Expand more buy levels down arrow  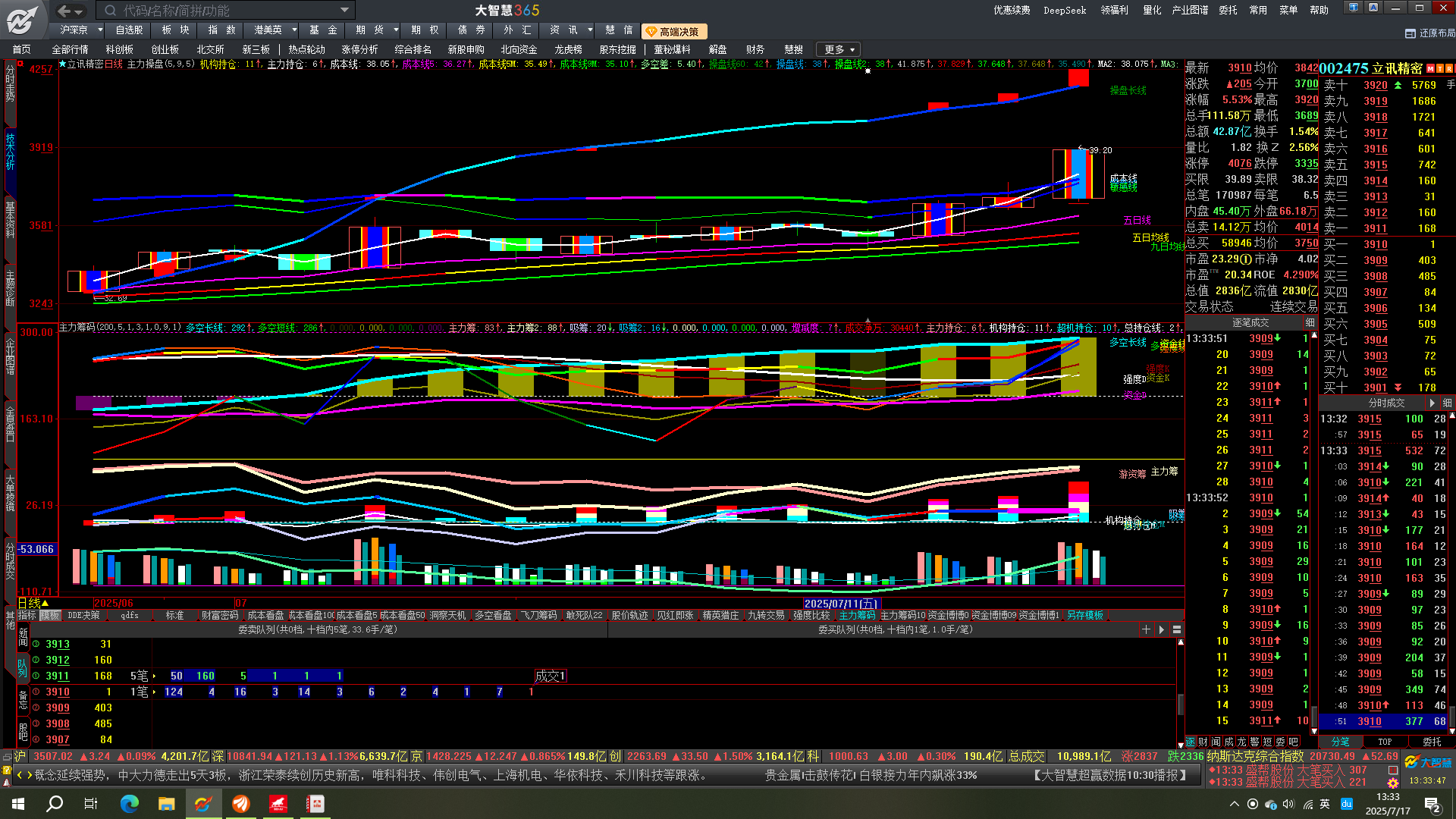pos(1398,388)
